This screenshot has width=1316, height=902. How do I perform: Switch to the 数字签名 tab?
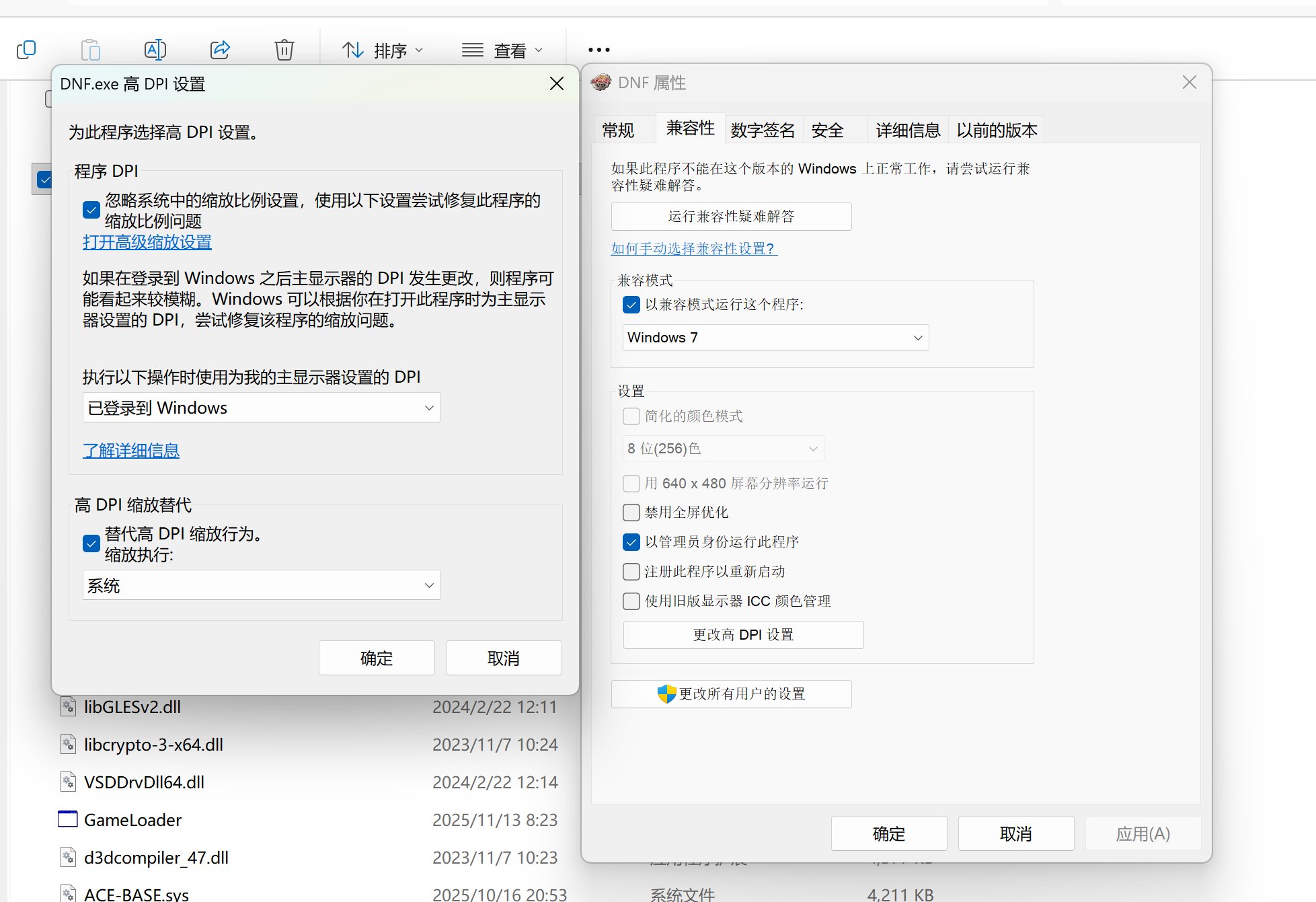[763, 130]
